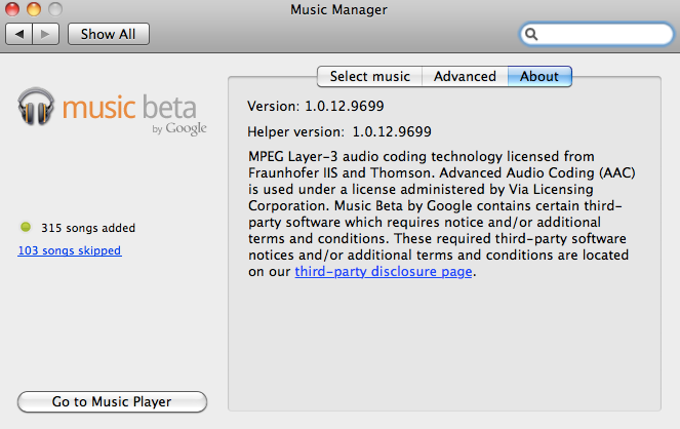
Task: Click the headphones Music Beta logo
Action: [x=36, y=106]
